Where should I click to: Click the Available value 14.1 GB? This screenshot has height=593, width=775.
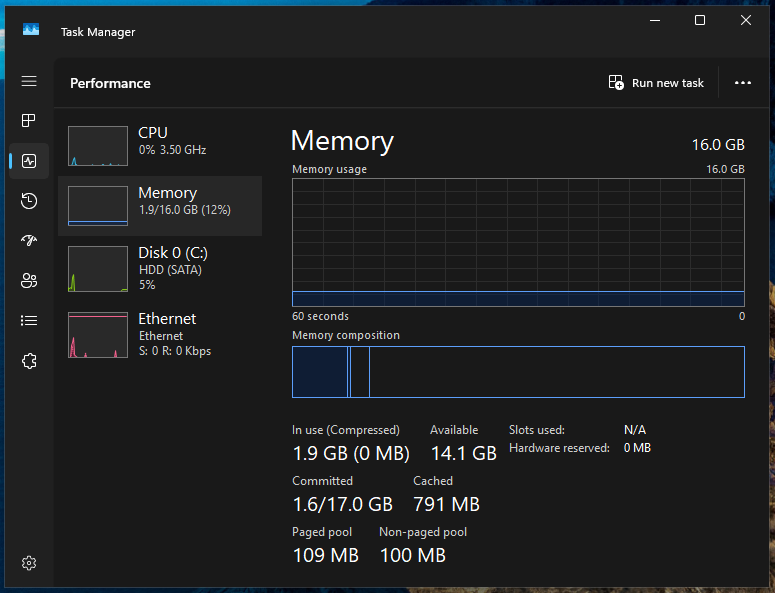(x=464, y=453)
